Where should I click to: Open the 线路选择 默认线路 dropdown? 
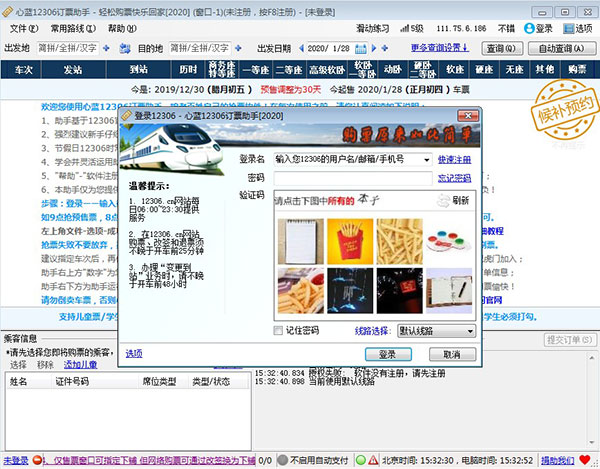point(436,331)
